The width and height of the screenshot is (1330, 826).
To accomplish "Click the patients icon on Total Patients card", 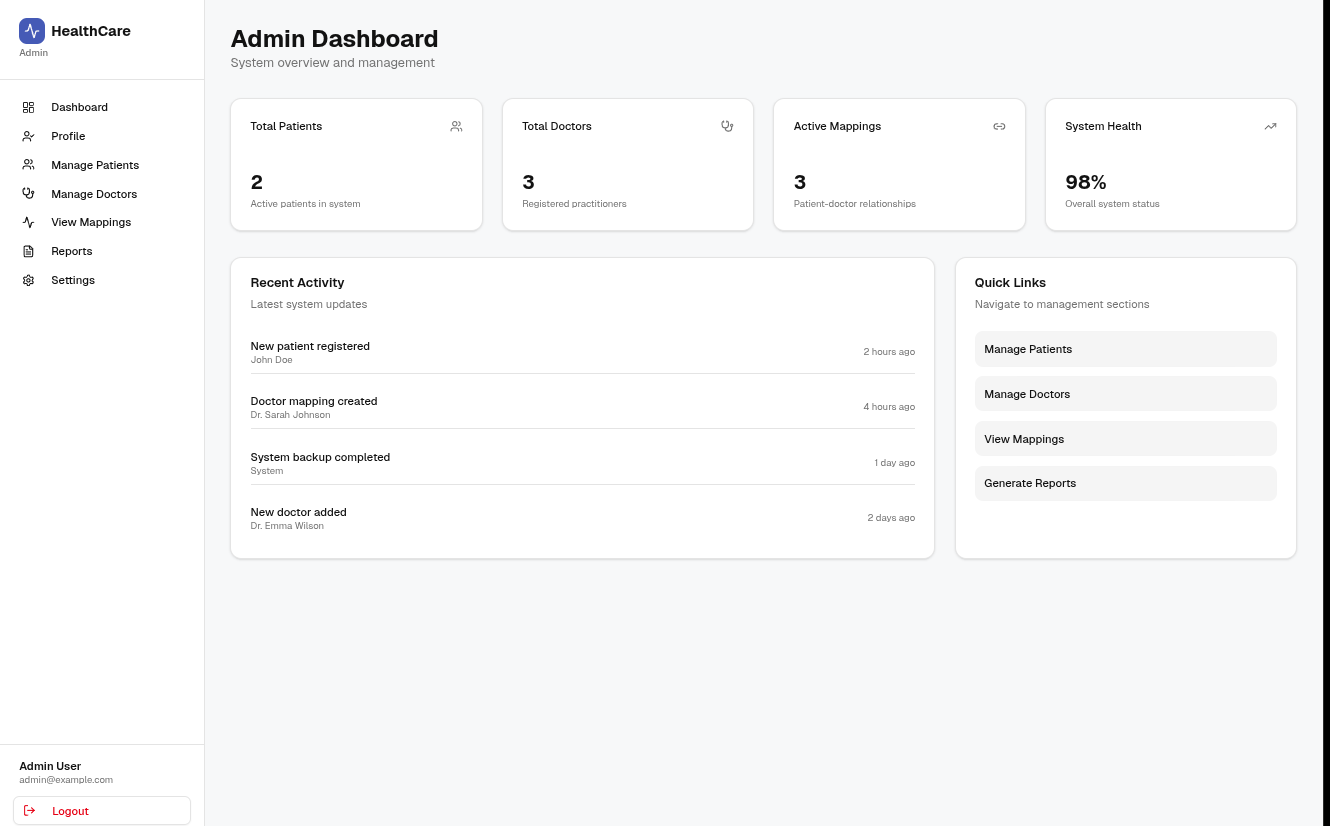I will [x=456, y=126].
